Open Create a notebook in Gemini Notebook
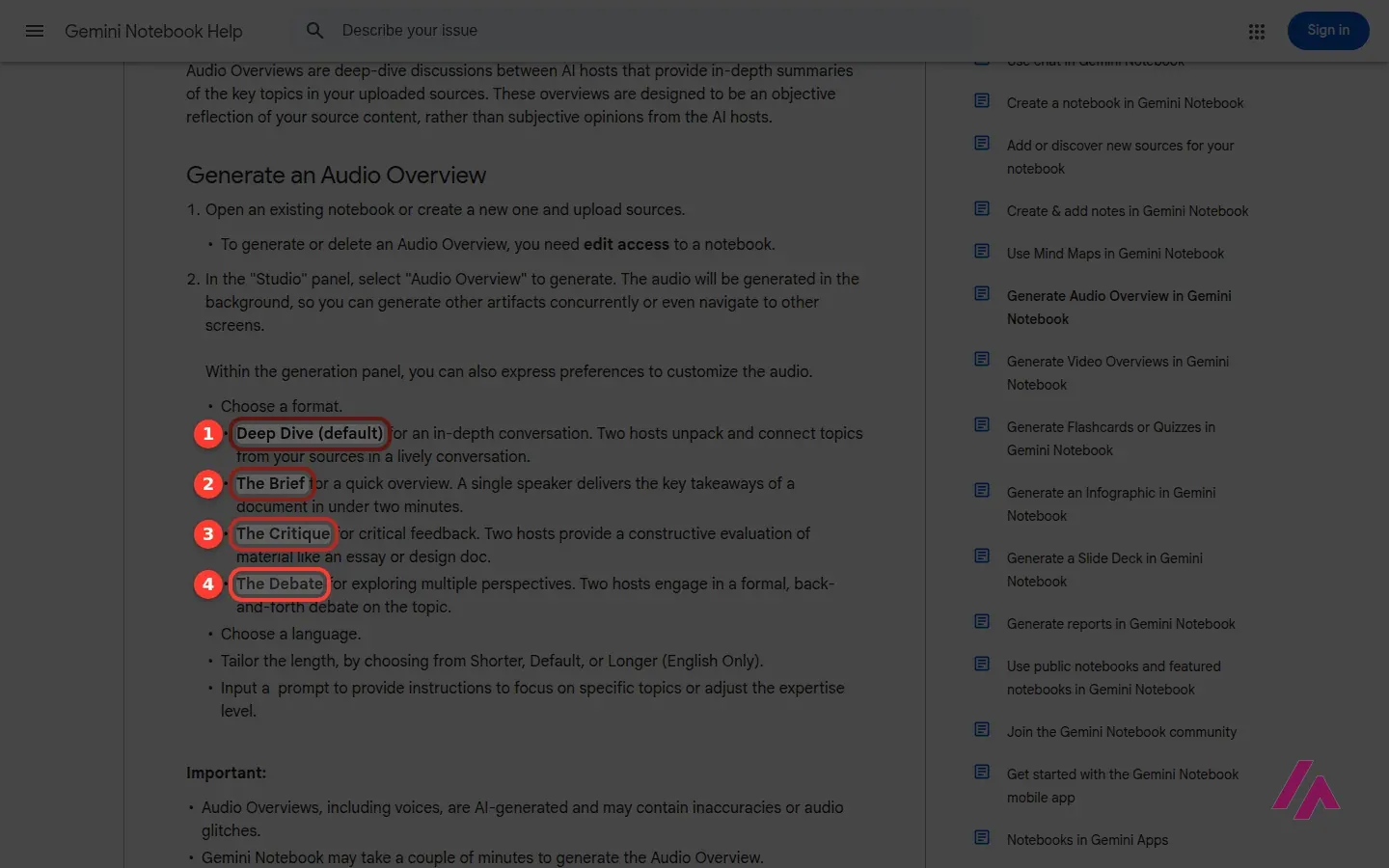 click(x=1125, y=103)
